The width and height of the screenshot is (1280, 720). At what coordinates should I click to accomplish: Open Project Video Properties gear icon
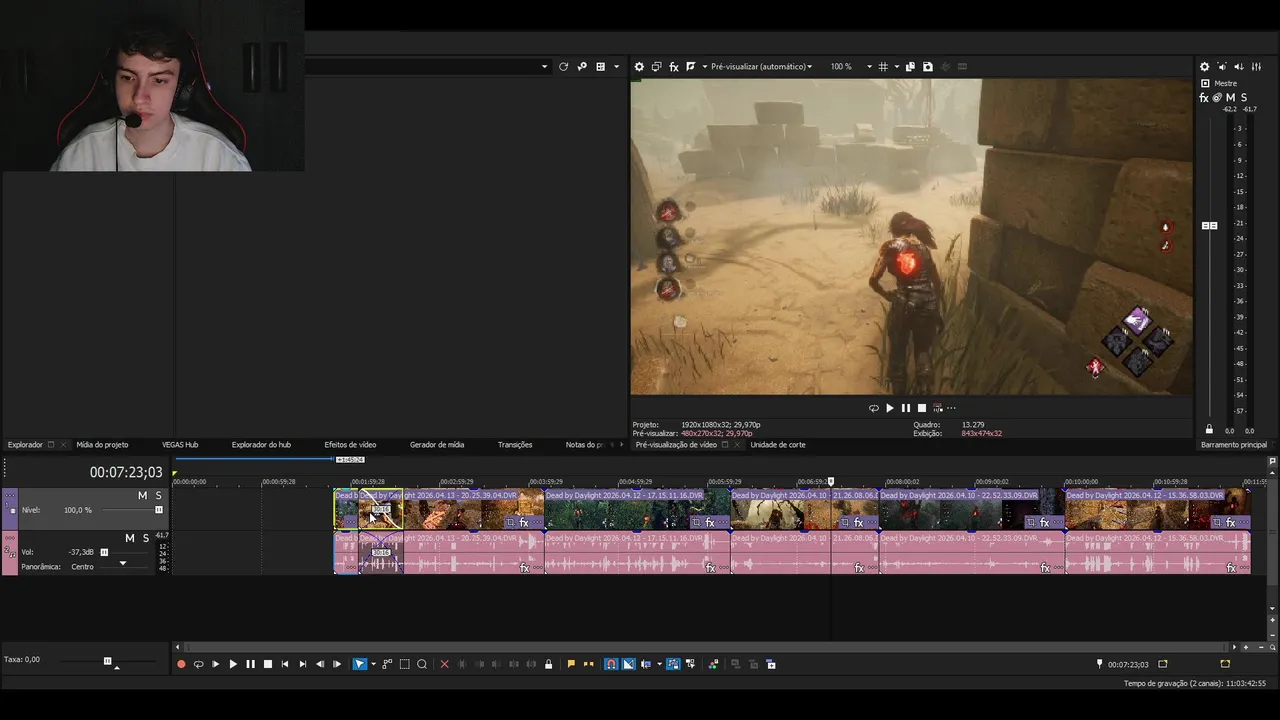click(x=639, y=67)
